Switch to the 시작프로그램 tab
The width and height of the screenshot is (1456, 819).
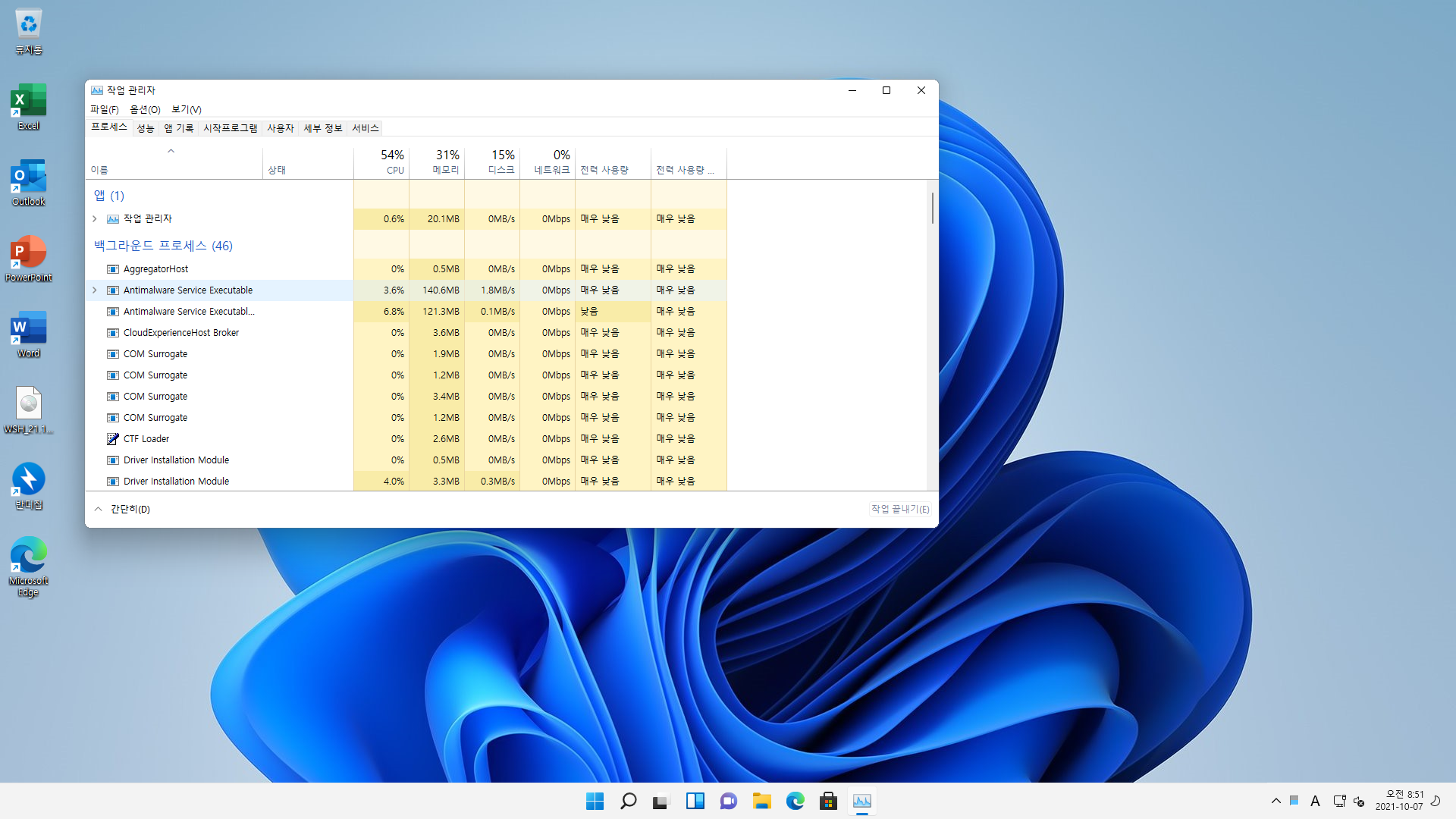point(231,128)
